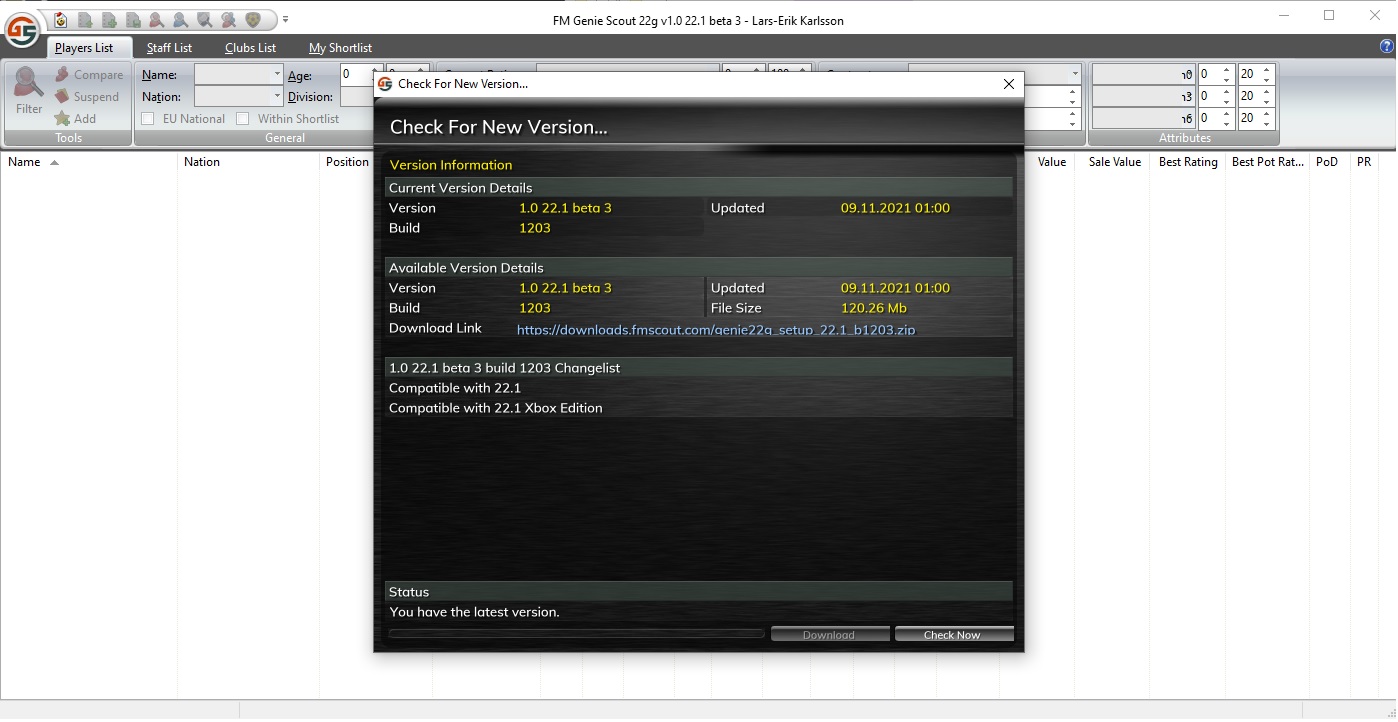Sort by the Best Rating column header
The width and height of the screenshot is (1398, 722).
coord(1187,162)
